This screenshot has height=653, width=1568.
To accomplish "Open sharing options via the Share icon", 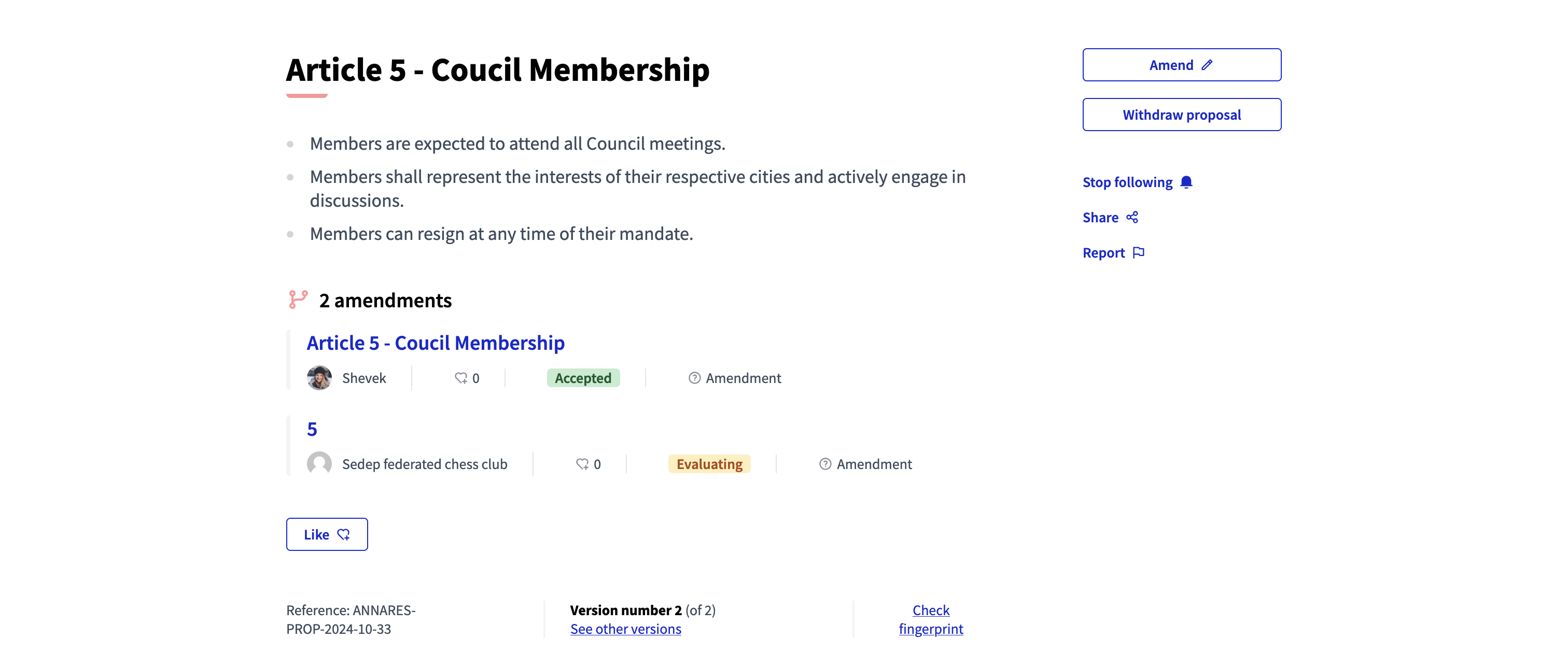I will point(1133,217).
